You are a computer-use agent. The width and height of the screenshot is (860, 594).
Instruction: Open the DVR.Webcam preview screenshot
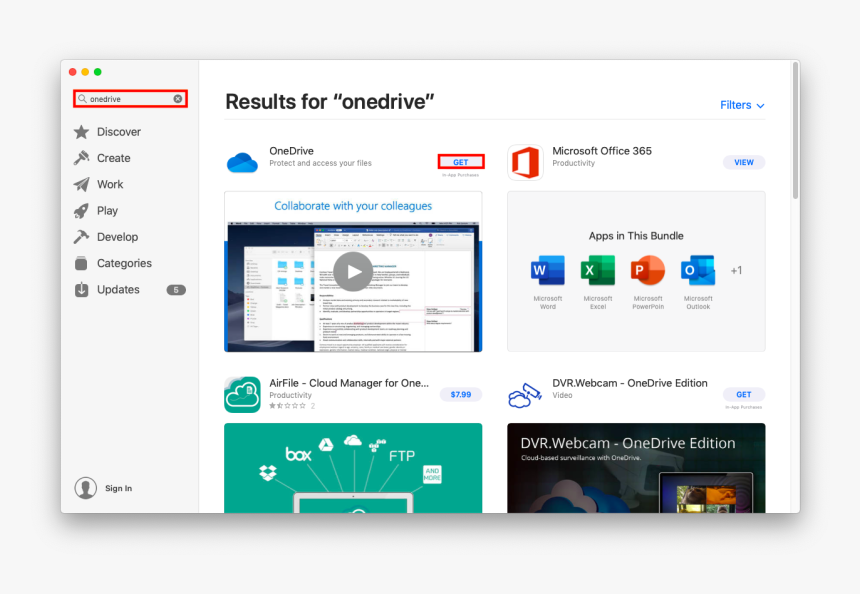pyautogui.click(x=636, y=468)
